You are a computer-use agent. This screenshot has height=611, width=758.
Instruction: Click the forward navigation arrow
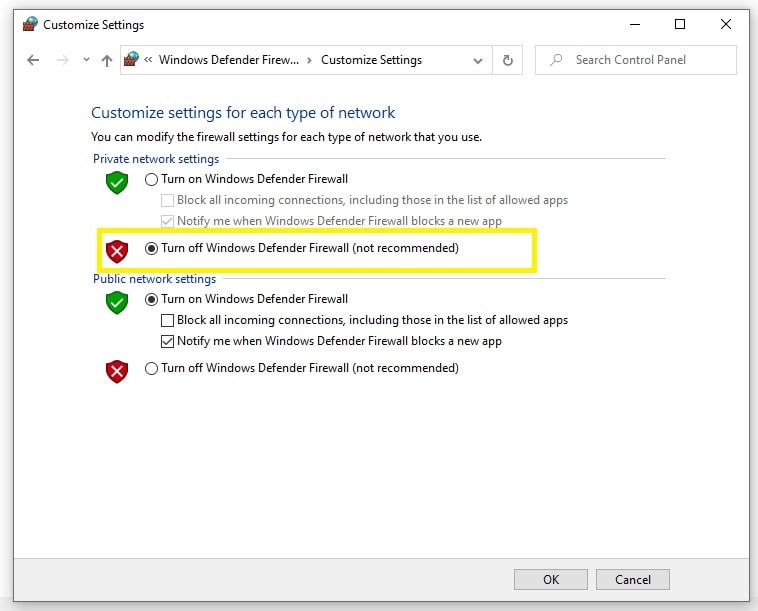pyautogui.click(x=62, y=60)
